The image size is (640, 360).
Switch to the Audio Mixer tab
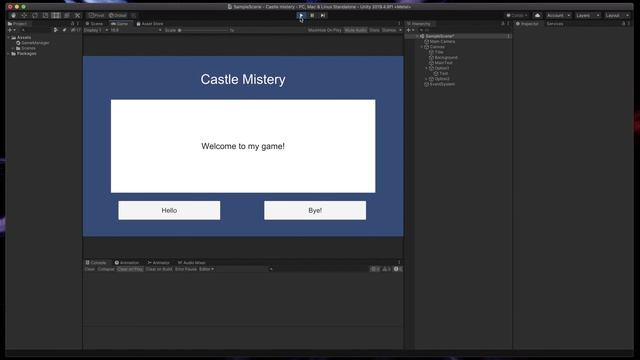(191, 262)
